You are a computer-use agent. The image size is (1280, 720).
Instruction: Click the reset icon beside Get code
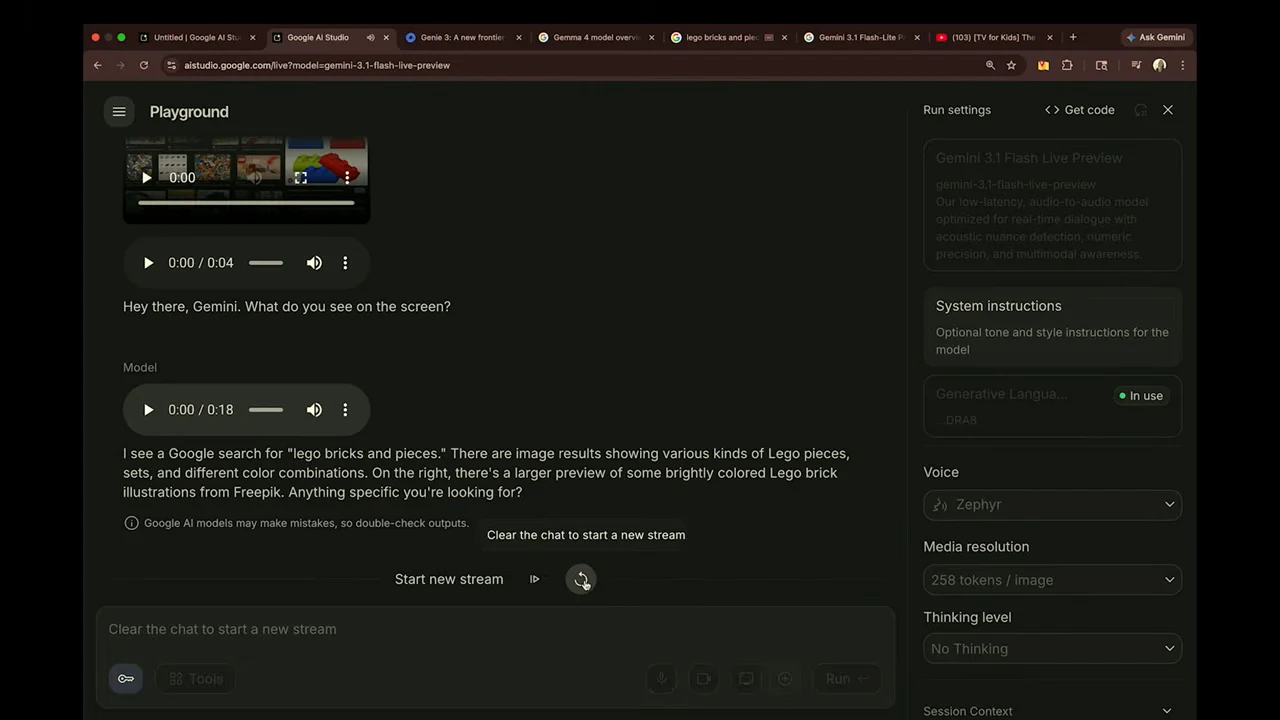click(x=1140, y=110)
